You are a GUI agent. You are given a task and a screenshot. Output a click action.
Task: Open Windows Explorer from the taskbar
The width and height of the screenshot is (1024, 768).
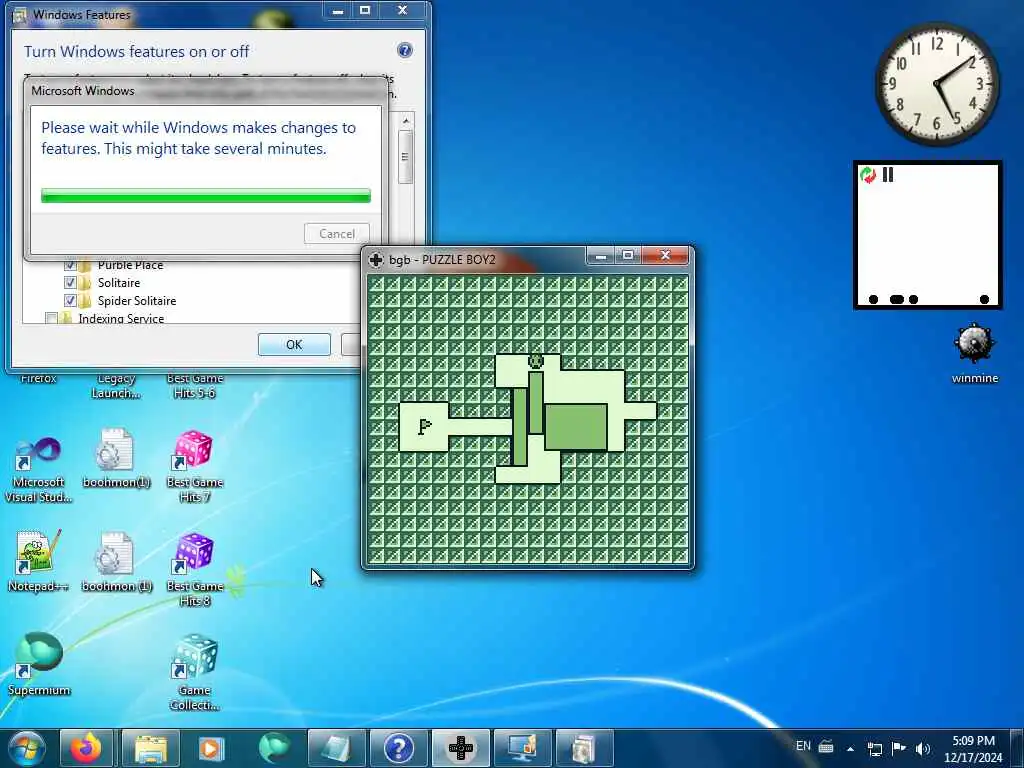[x=150, y=748]
